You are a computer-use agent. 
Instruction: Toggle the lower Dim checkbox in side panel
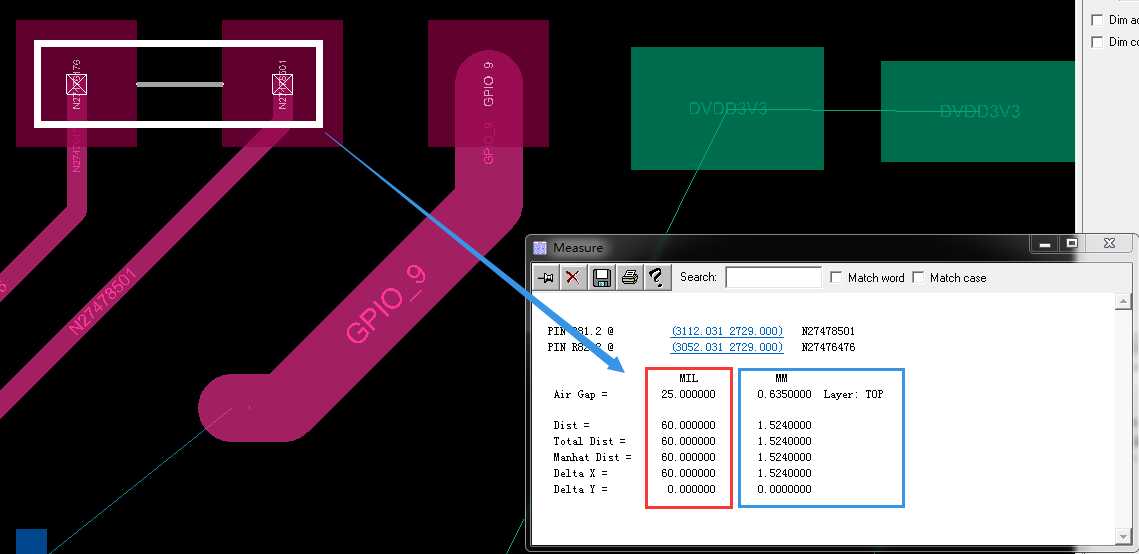(x=1097, y=42)
